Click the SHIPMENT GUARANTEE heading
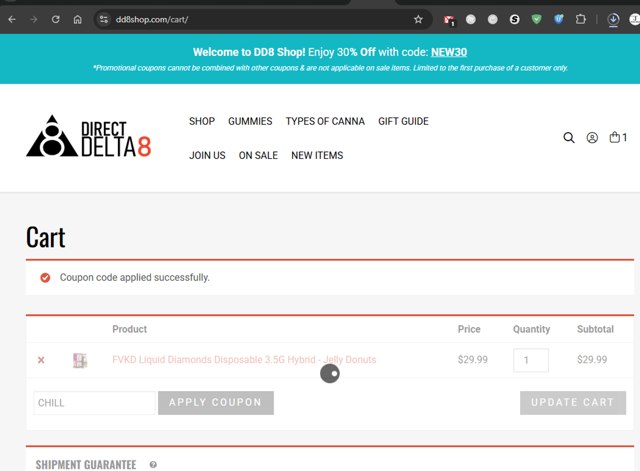This screenshot has width=640, height=471. tap(86, 464)
